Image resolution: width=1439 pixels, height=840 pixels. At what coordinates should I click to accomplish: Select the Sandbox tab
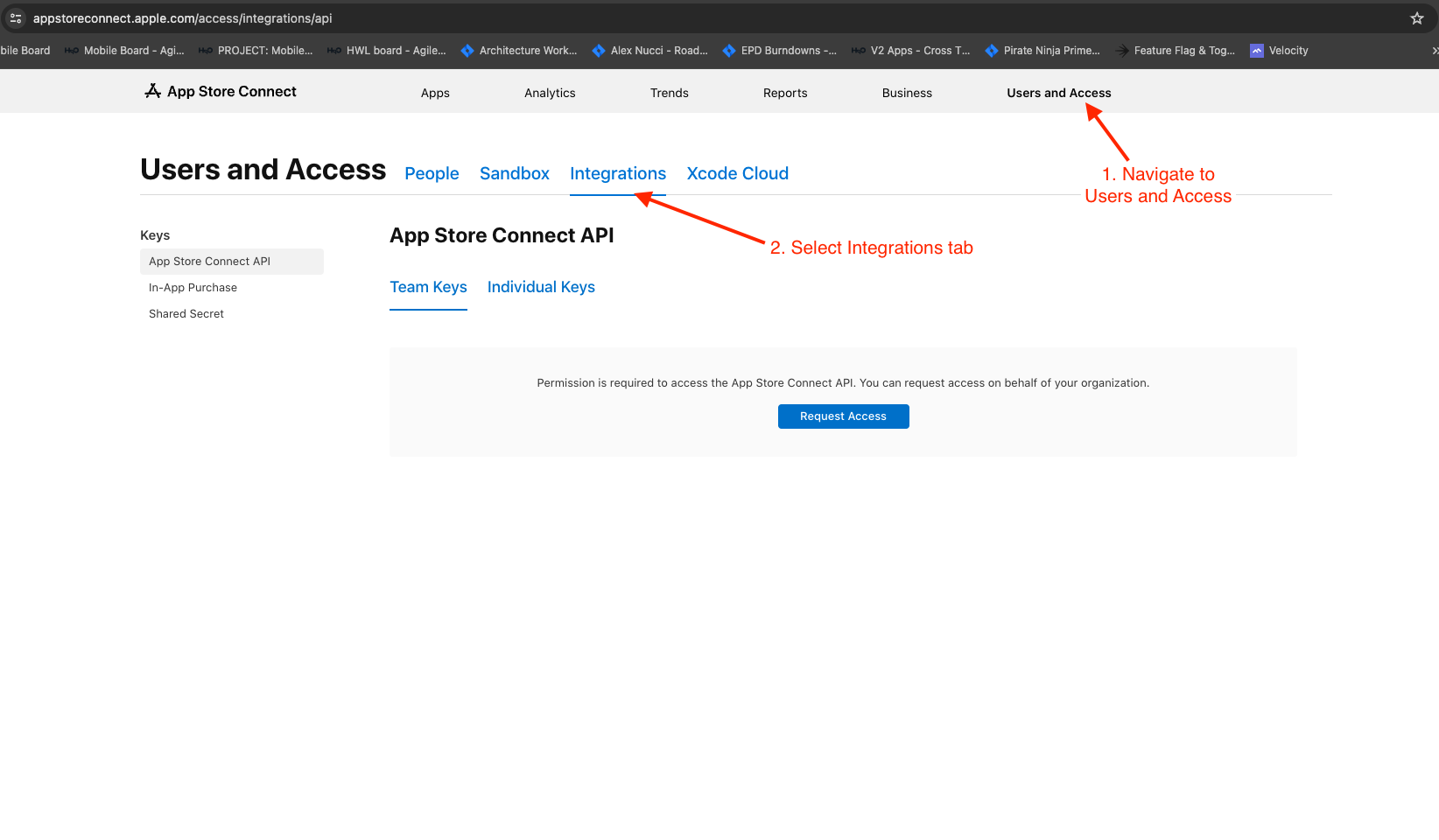coord(514,173)
